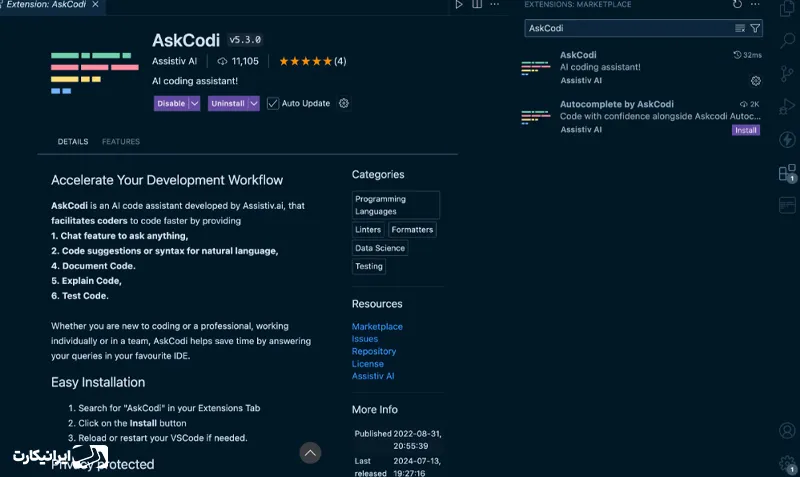The width and height of the screenshot is (800, 477).
Task: Expand the Disable button dropdown arrow
Action: click(x=194, y=104)
